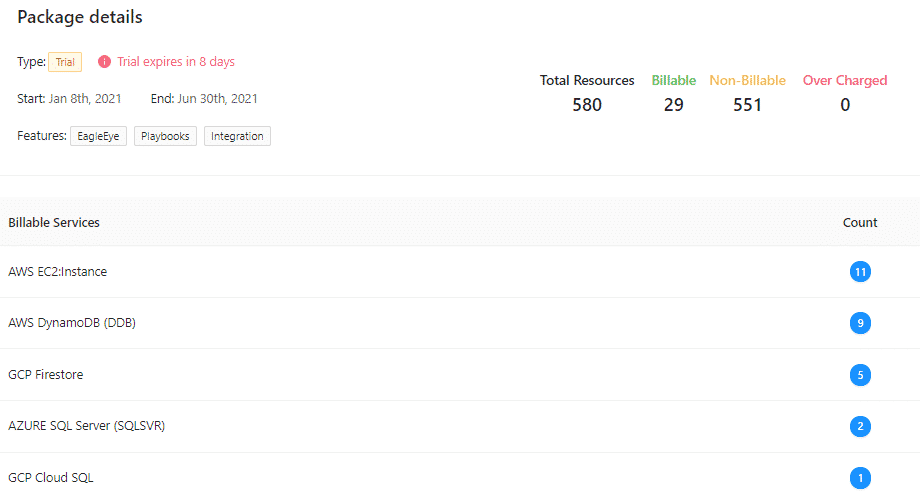Click the blue count badge showing 5
This screenshot has height=492, width=920.
860,375
